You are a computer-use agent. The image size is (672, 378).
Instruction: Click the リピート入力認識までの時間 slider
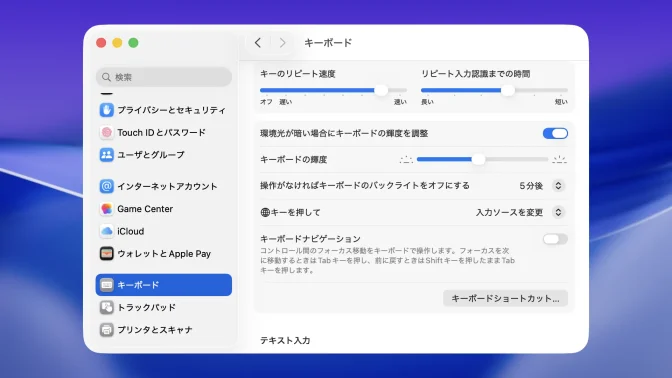coord(494,90)
